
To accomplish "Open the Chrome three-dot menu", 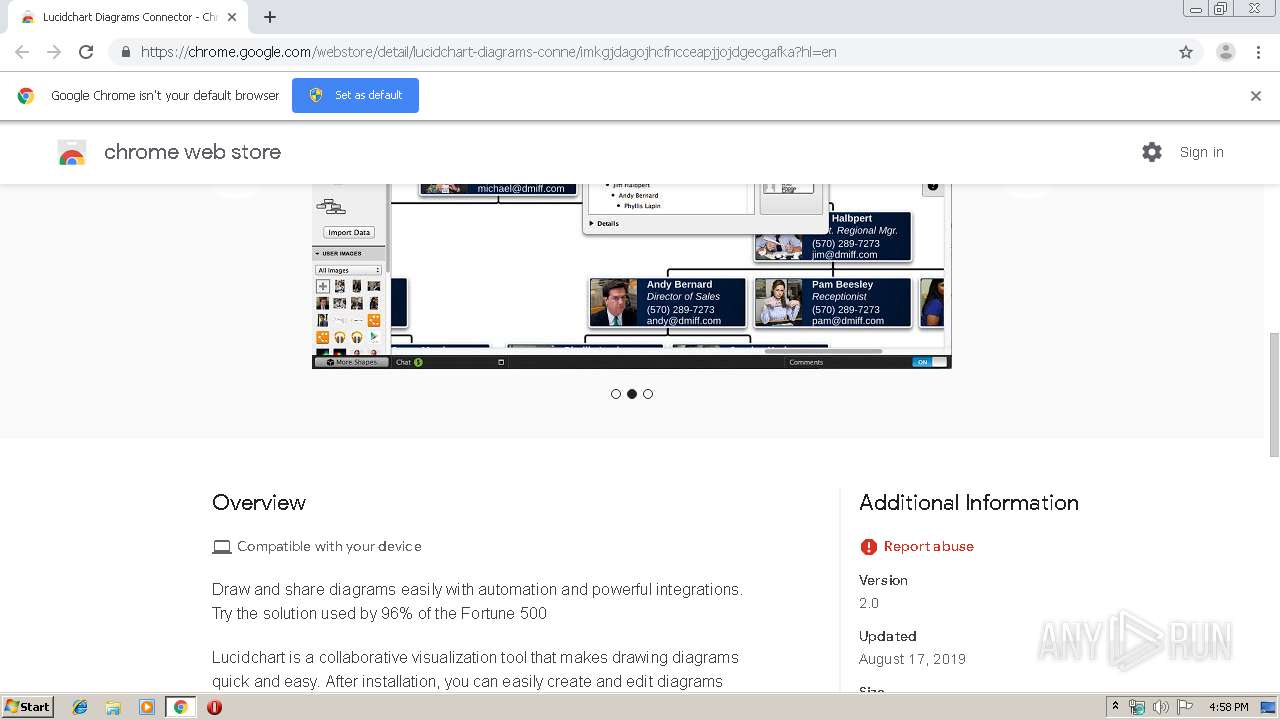I will point(1258,52).
